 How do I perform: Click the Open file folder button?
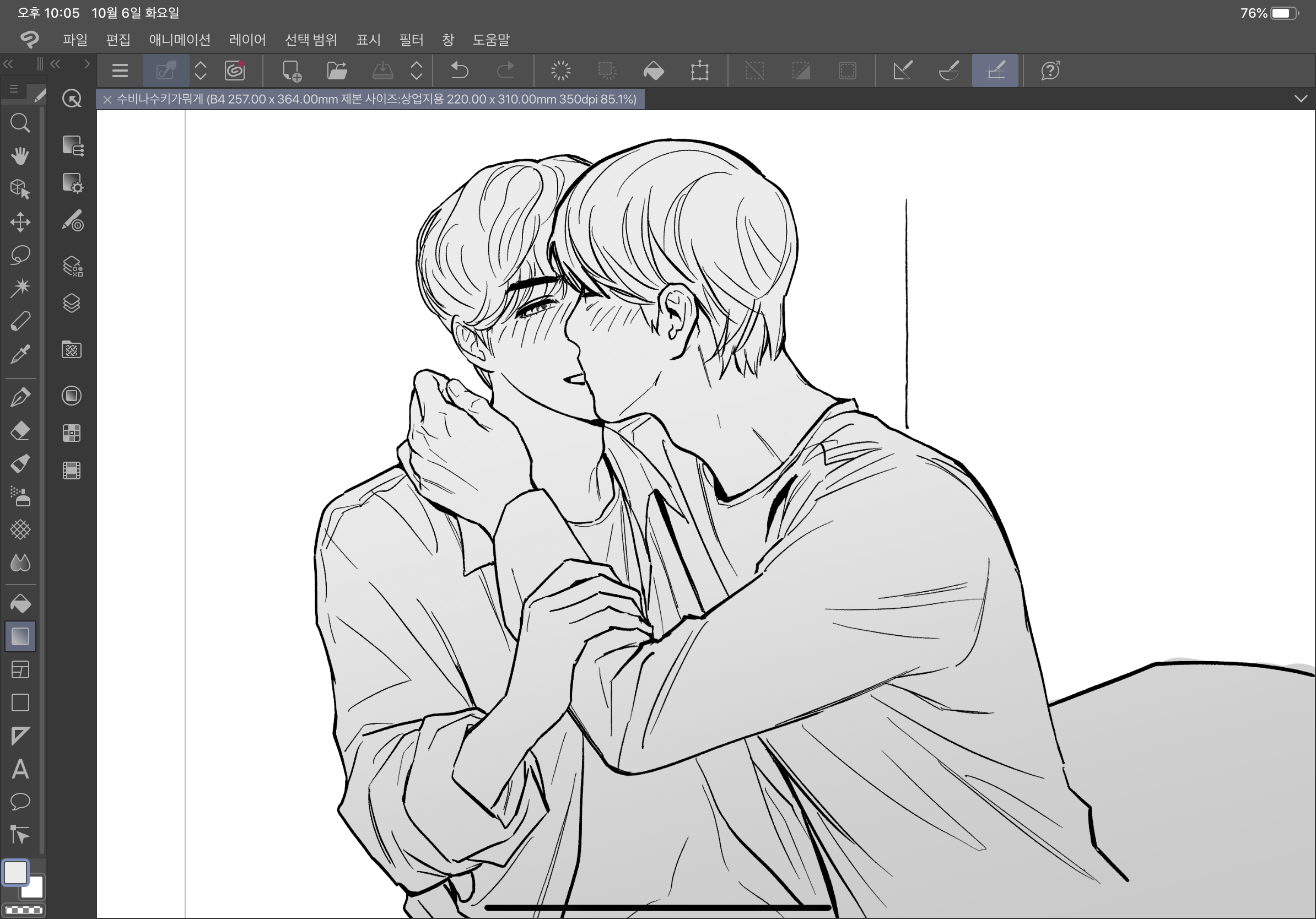pyautogui.click(x=337, y=71)
